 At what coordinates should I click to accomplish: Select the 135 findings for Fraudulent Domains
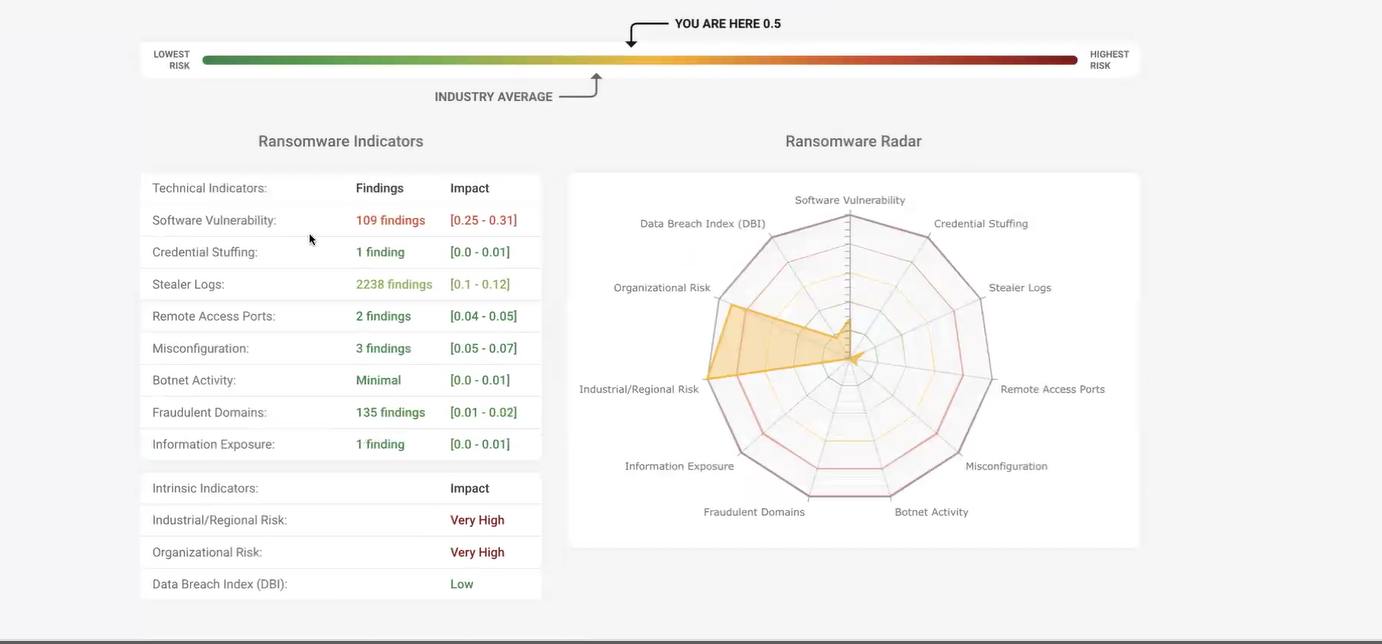click(x=390, y=412)
